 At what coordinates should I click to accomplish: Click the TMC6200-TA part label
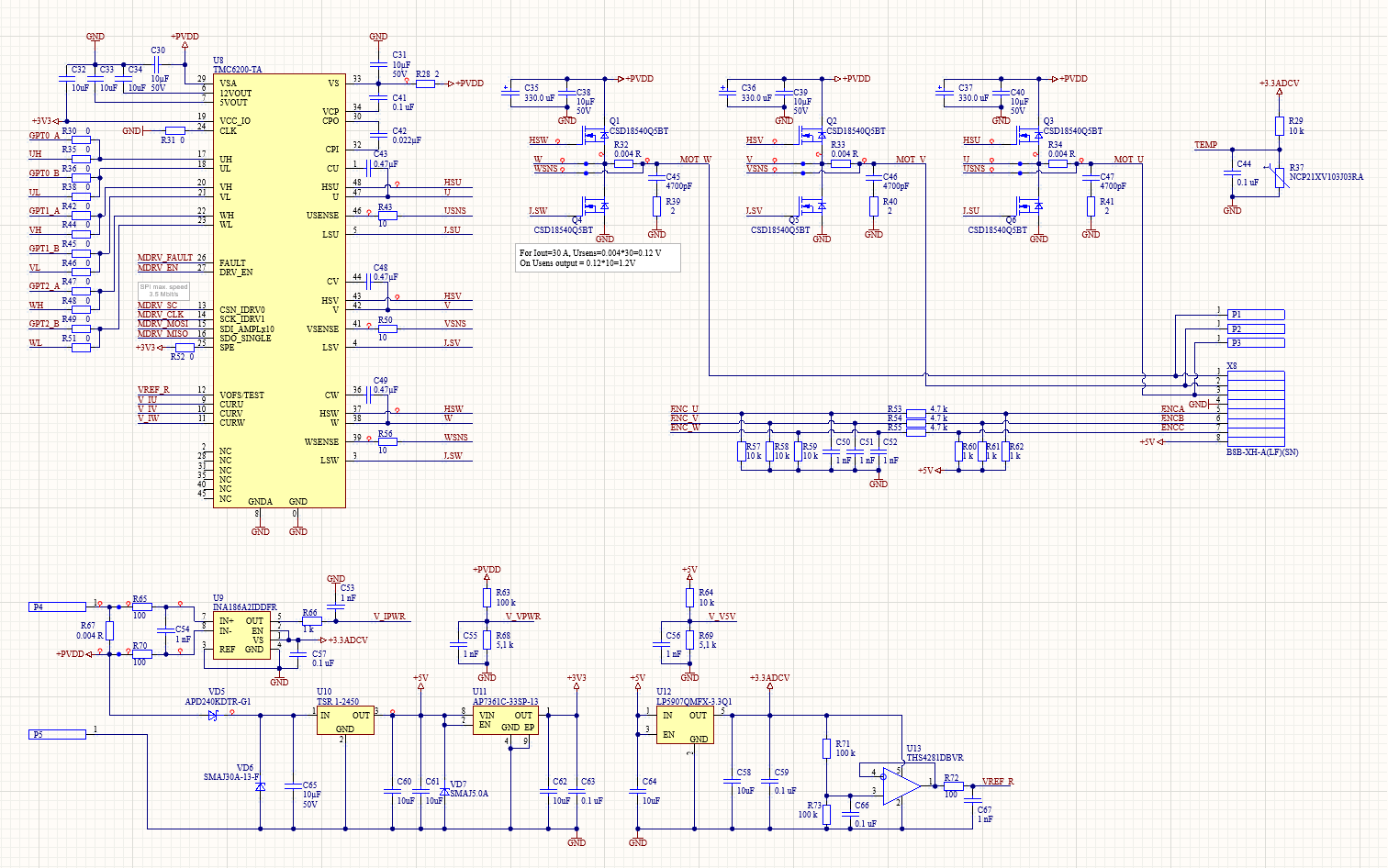[237, 70]
